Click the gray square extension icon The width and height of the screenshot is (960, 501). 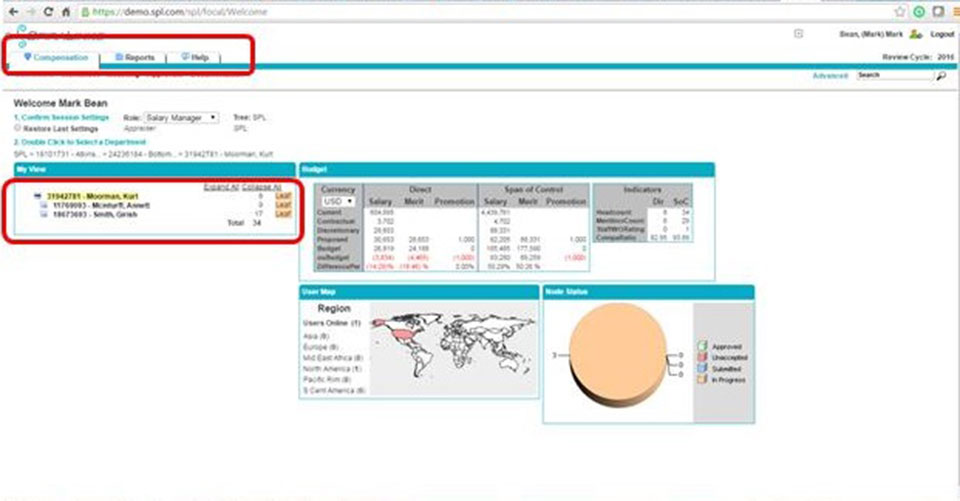(938, 12)
